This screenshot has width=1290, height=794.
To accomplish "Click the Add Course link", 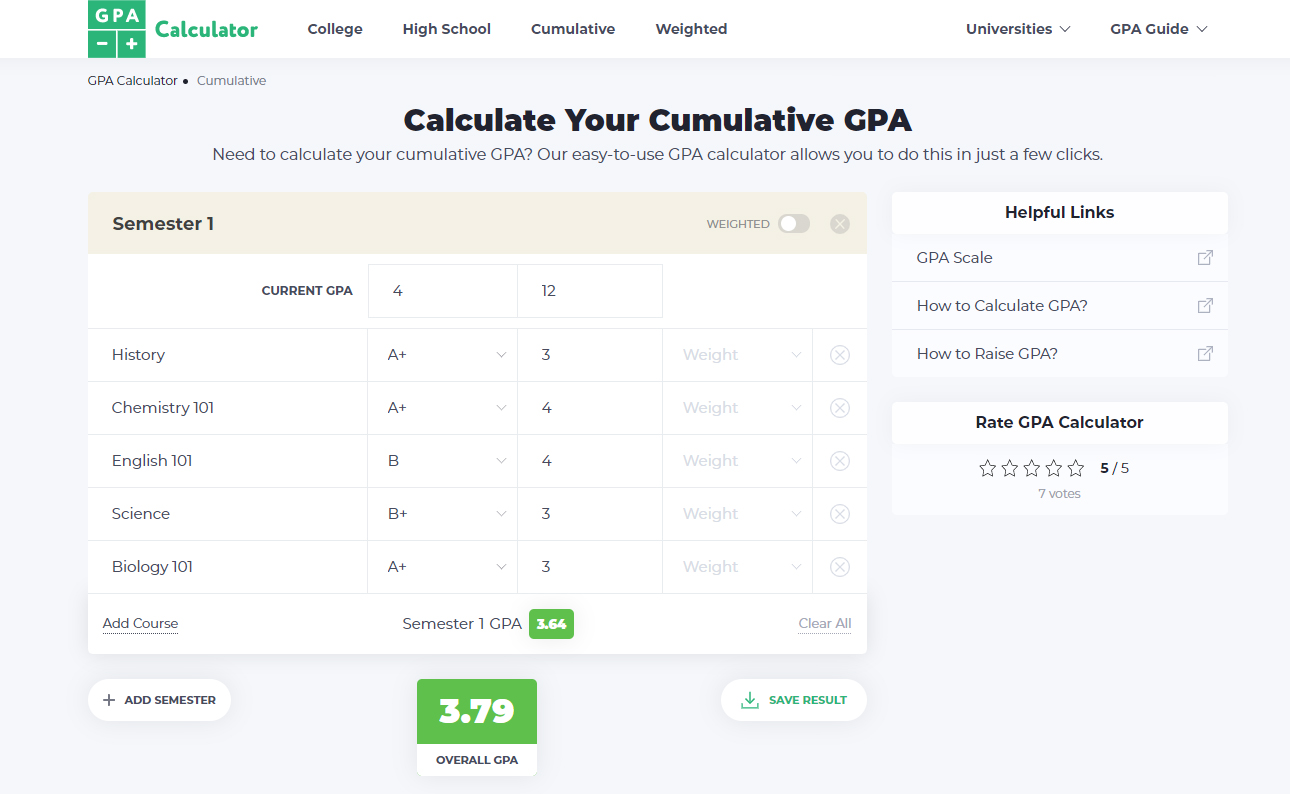I will (140, 623).
